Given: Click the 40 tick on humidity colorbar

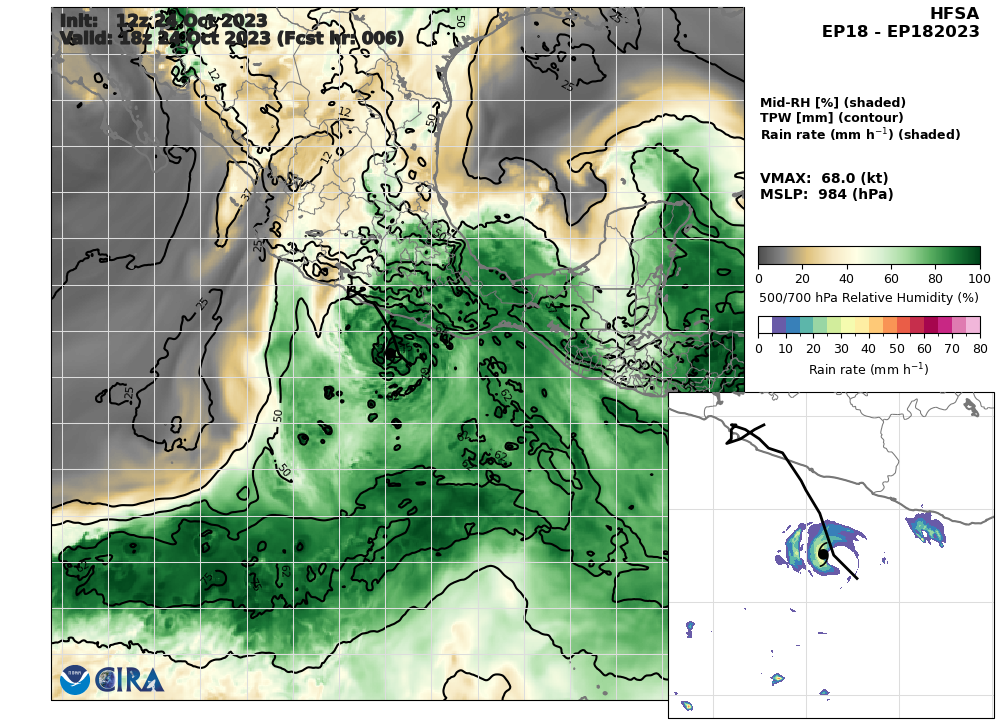Looking at the screenshot, I should 846,279.
